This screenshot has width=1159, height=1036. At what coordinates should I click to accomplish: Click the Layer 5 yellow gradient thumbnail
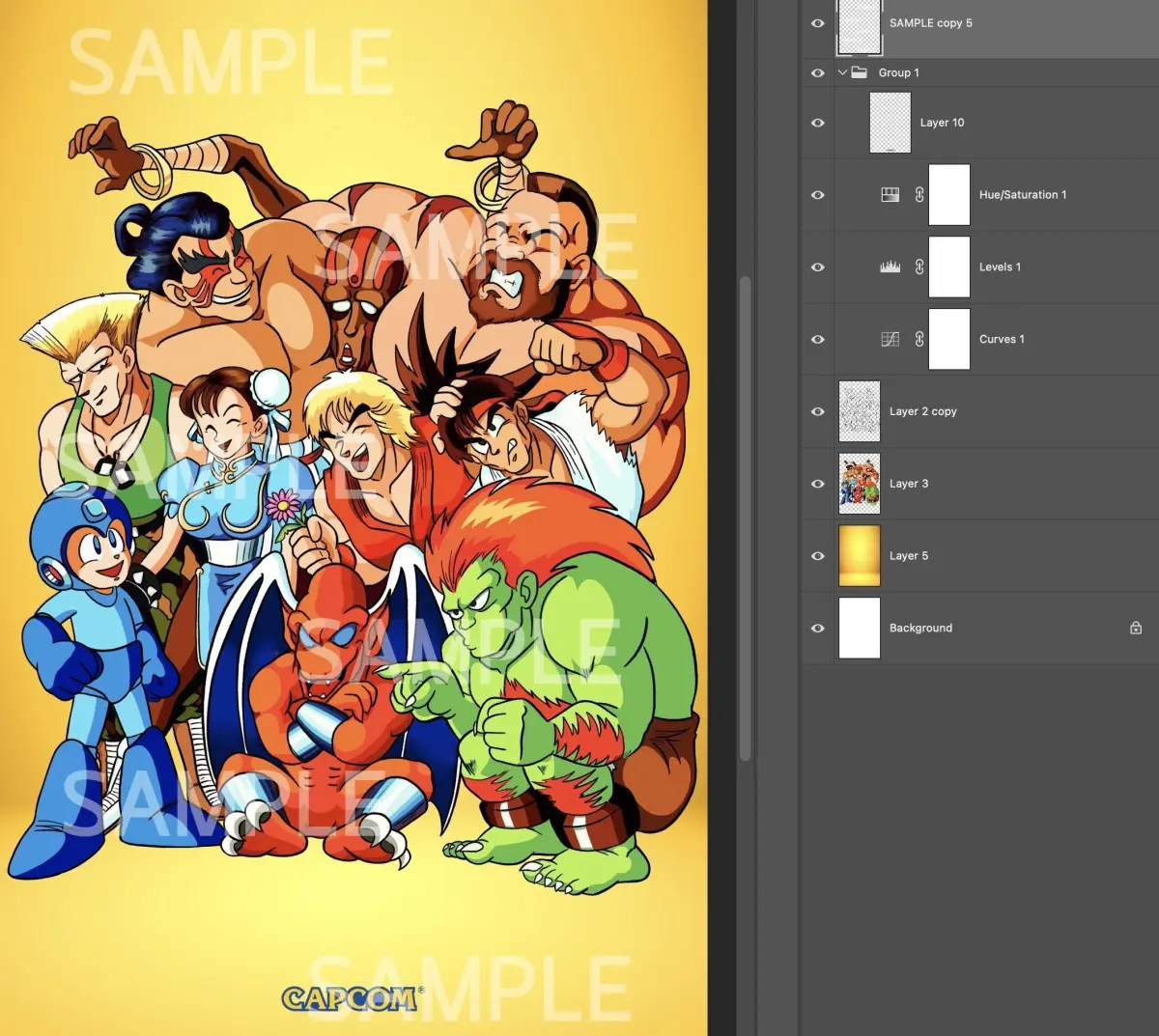tap(860, 556)
